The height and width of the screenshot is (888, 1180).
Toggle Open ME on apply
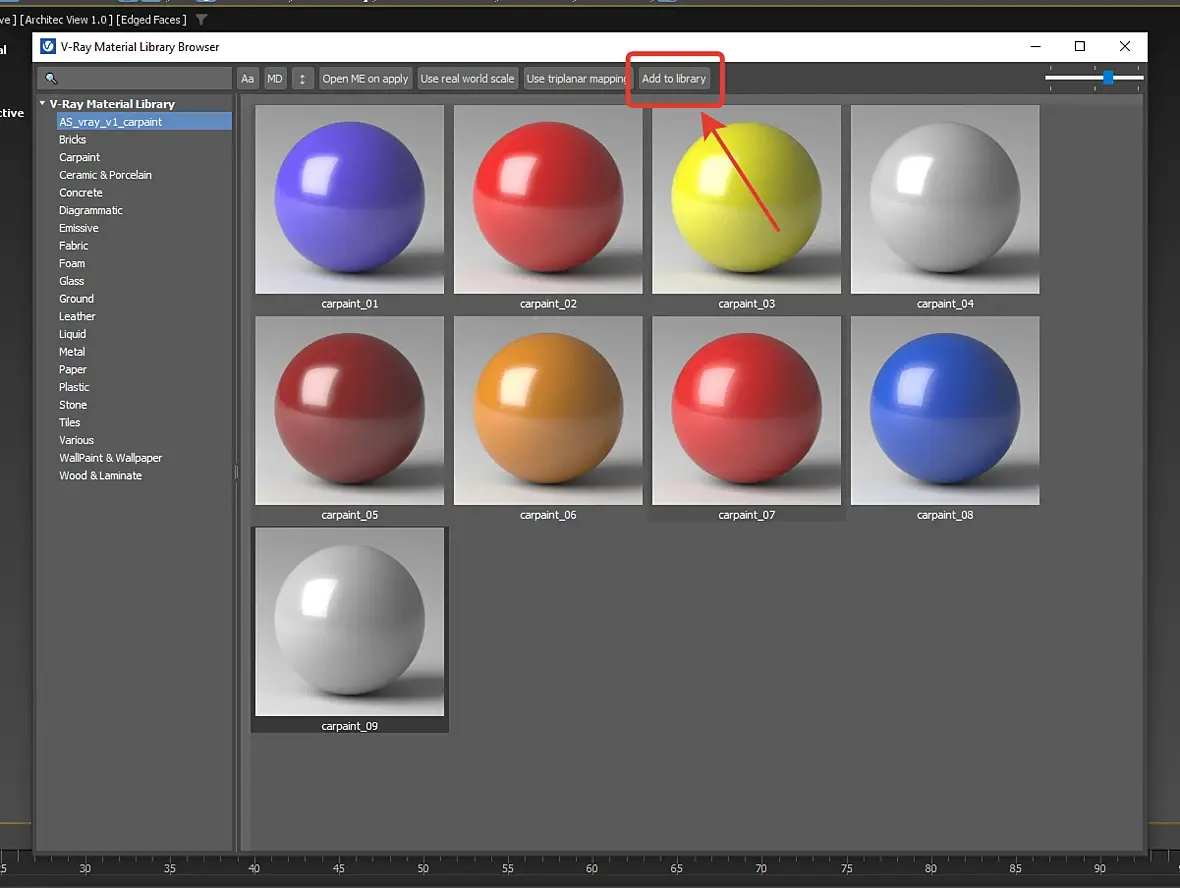coord(365,78)
